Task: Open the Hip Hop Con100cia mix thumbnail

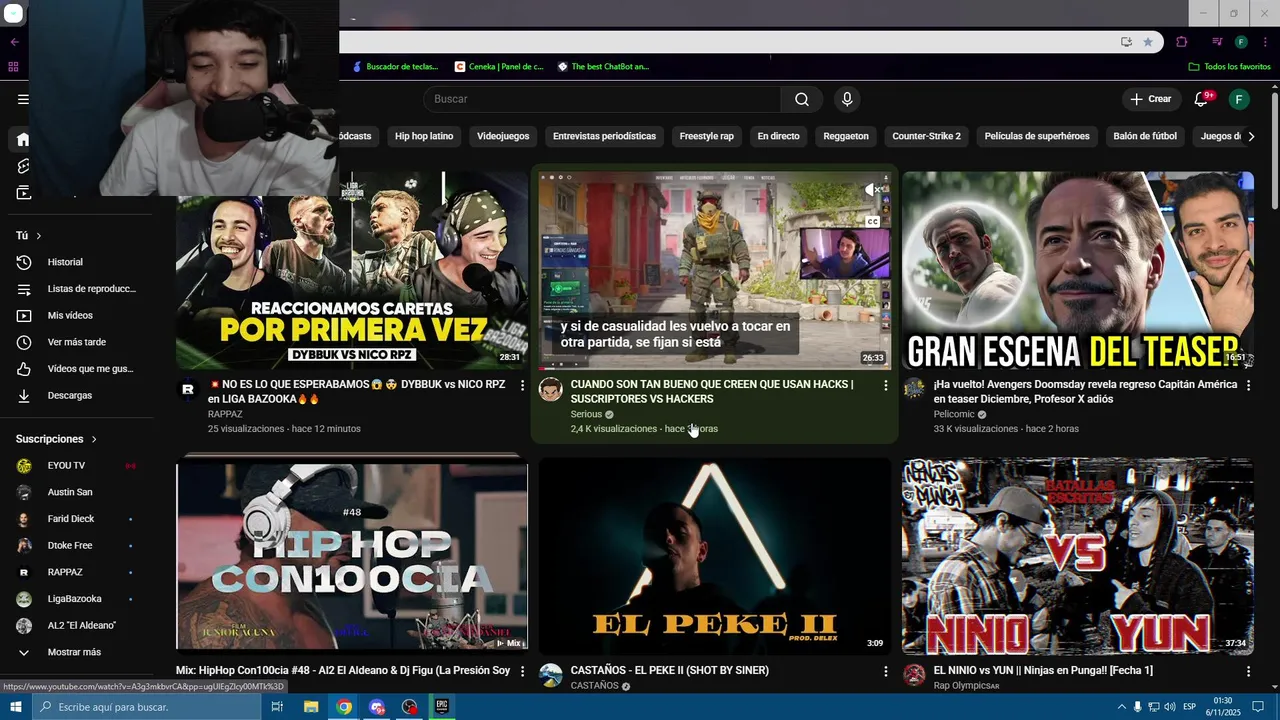Action: click(352, 556)
